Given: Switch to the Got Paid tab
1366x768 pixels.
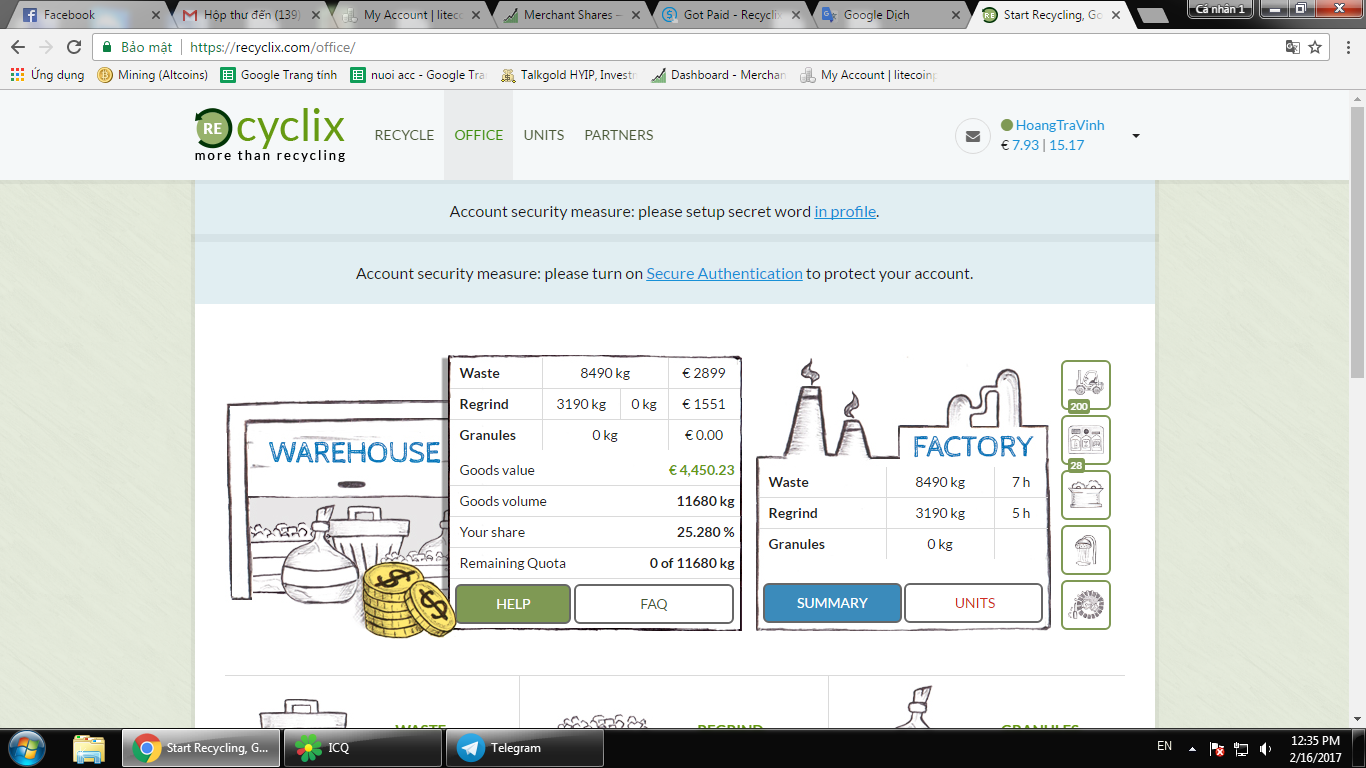Looking at the screenshot, I should pyautogui.click(x=730, y=15).
